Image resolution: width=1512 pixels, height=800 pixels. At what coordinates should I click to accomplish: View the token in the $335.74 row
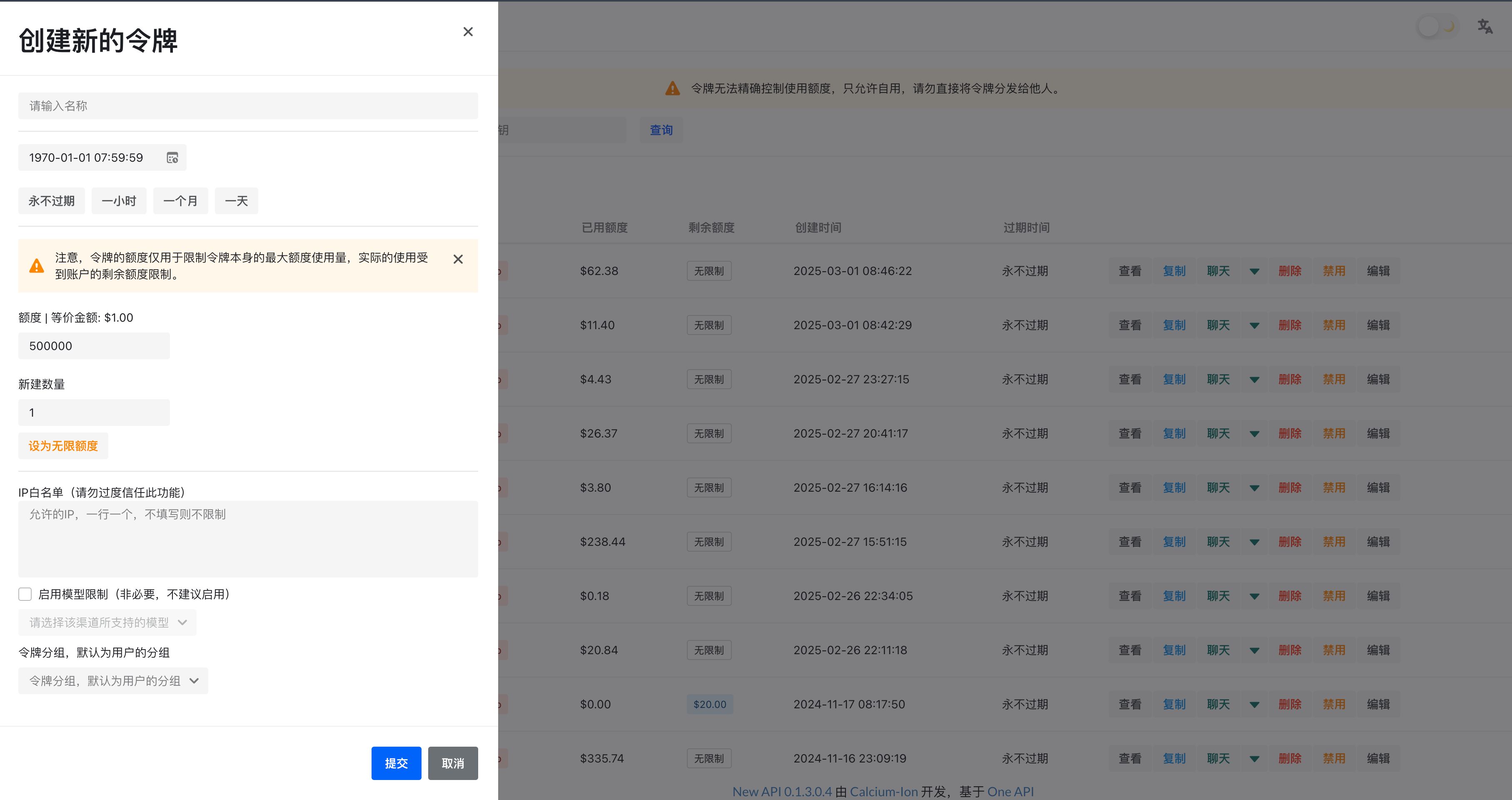click(1130, 759)
